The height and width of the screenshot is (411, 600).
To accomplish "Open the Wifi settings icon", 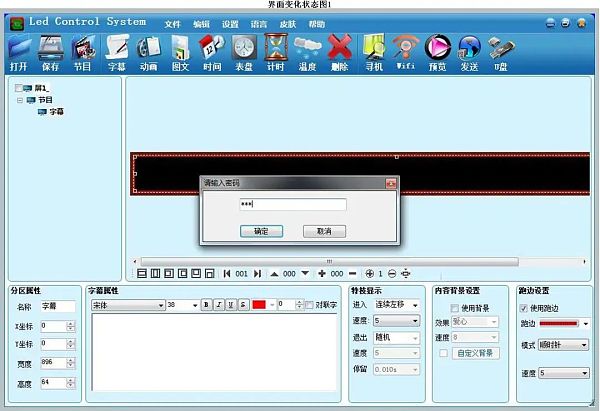I will pyautogui.click(x=405, y=51).
